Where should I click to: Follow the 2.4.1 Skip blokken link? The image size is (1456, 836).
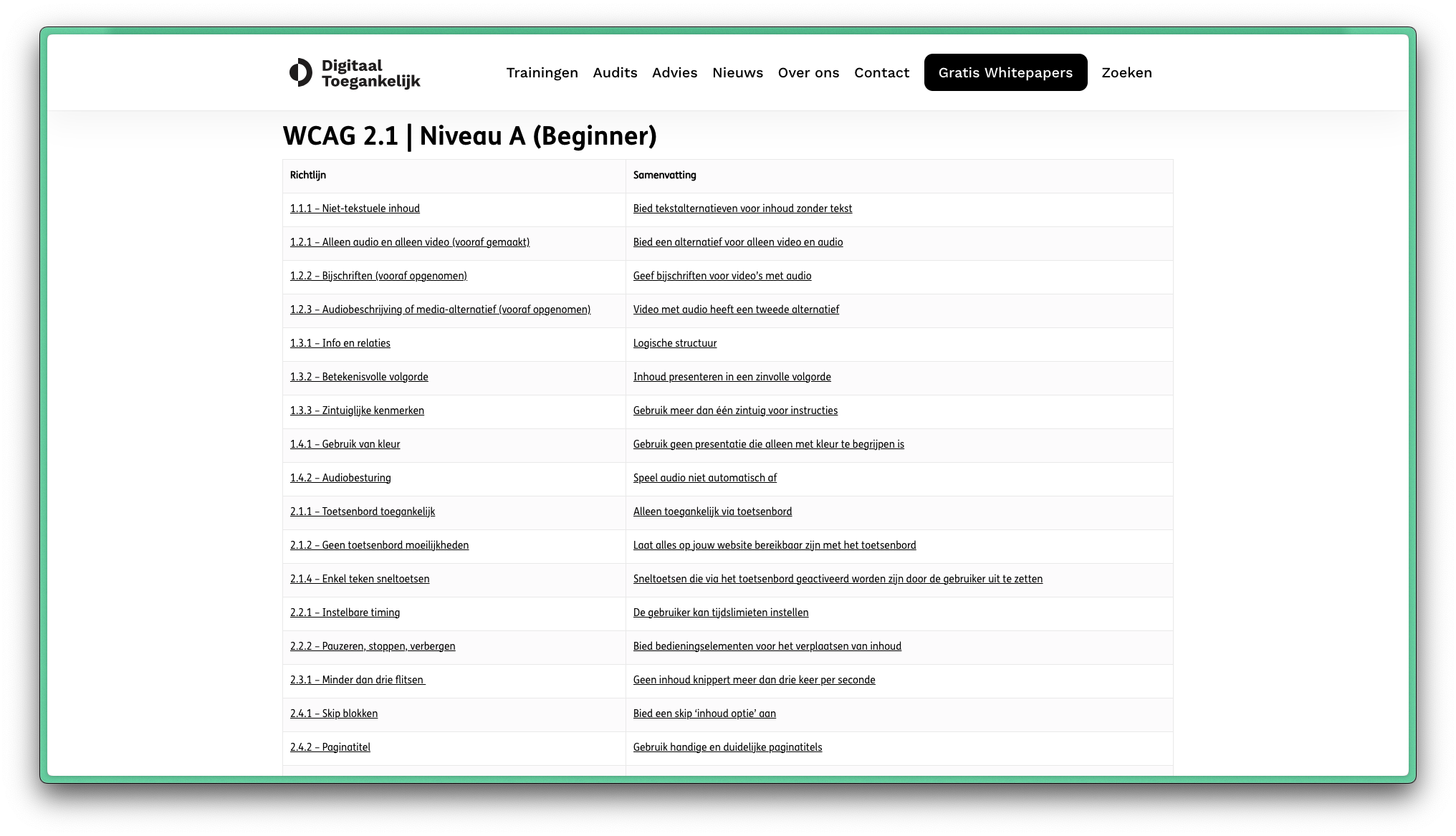(334, 714)
